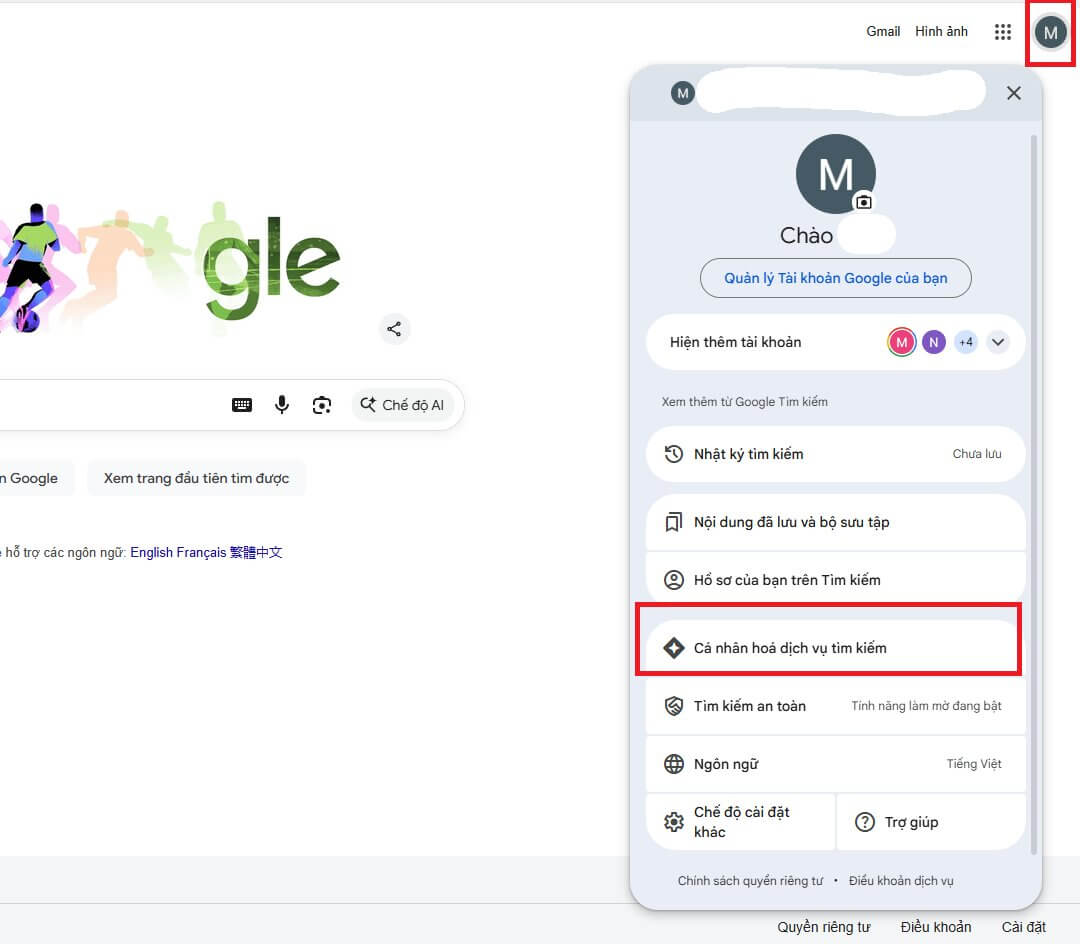This screenshot has height=944, width=1080.
Task: Click the account panel vertical scrollbar
Action: tap(1033, 494)
